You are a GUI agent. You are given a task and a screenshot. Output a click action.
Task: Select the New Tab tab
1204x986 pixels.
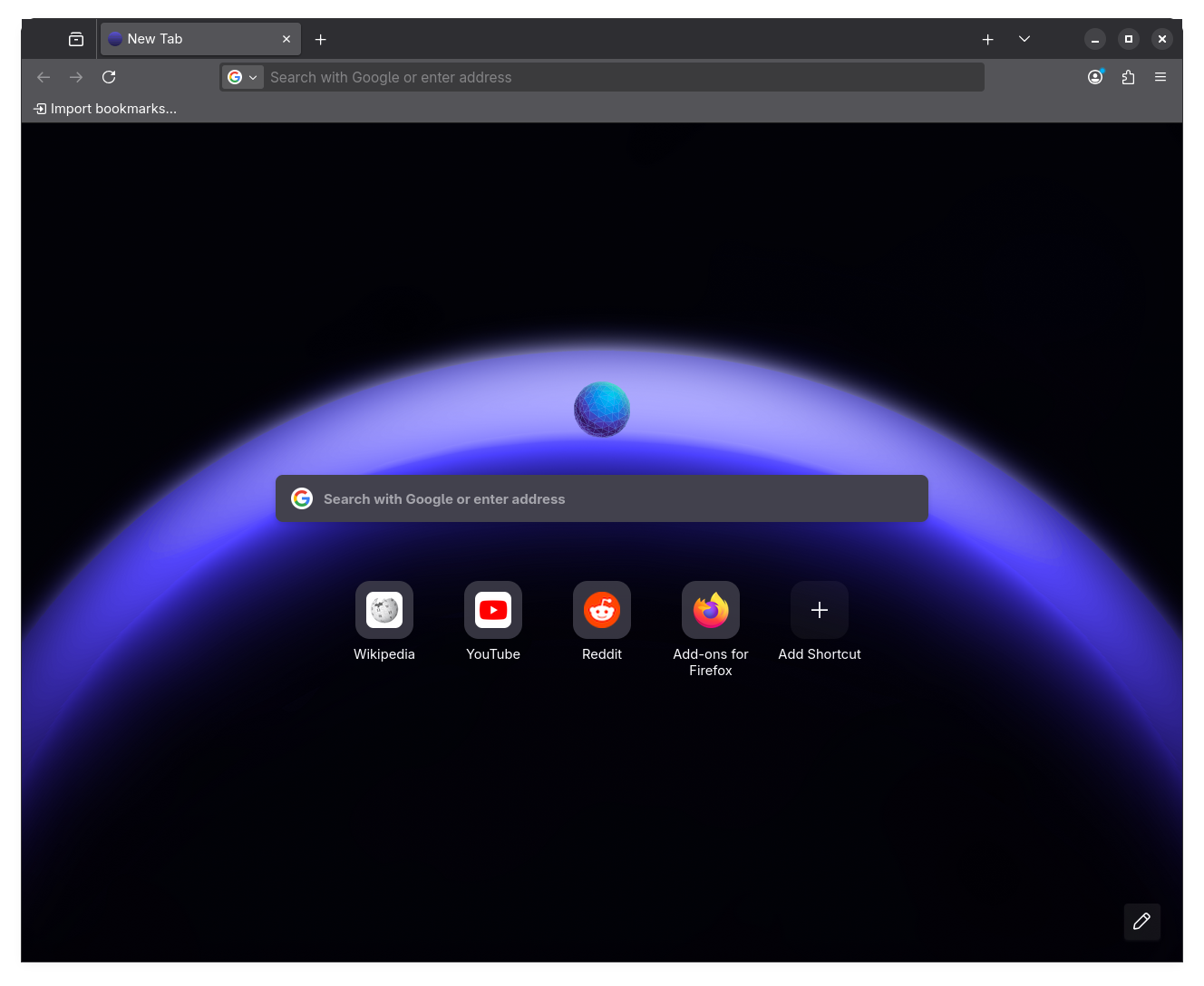200,39
